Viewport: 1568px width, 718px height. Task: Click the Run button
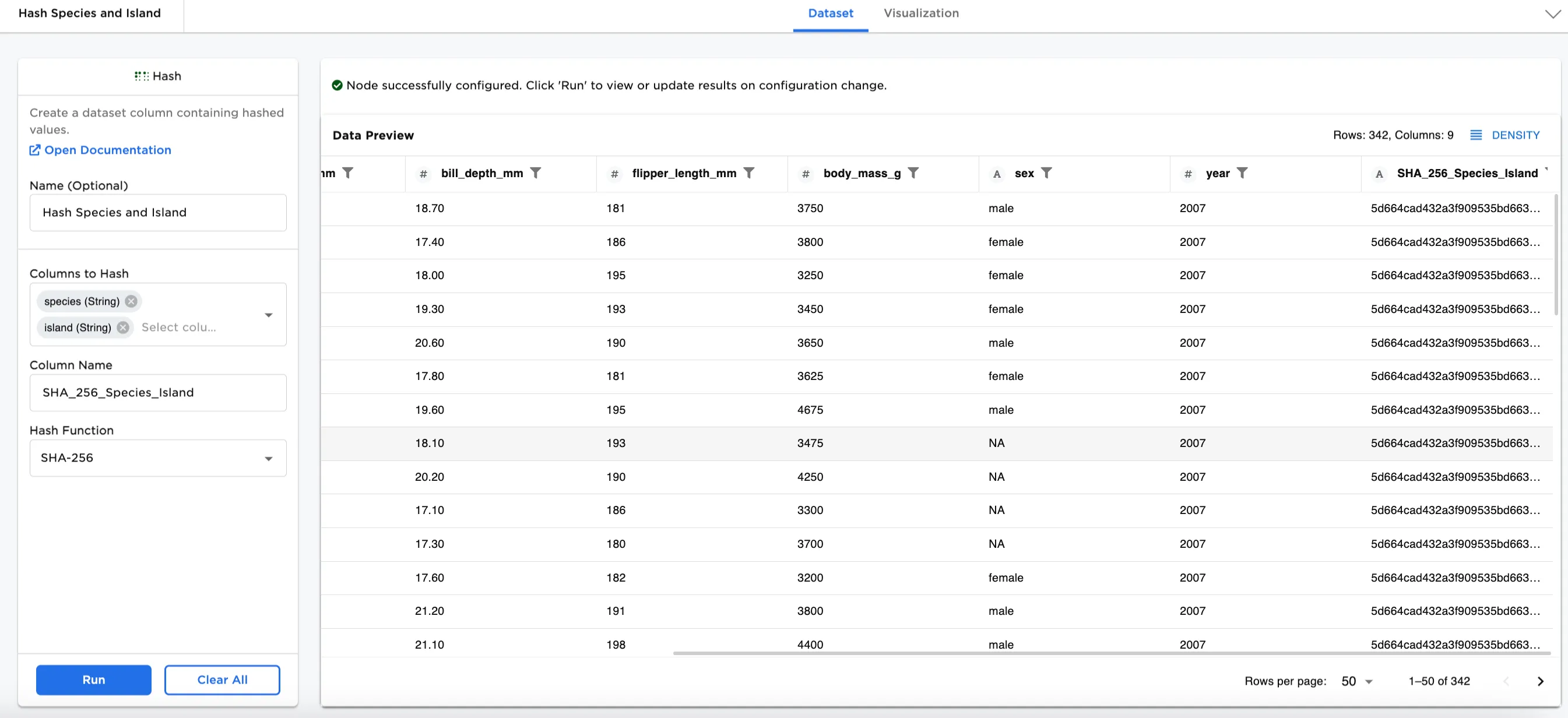point(93,680)
